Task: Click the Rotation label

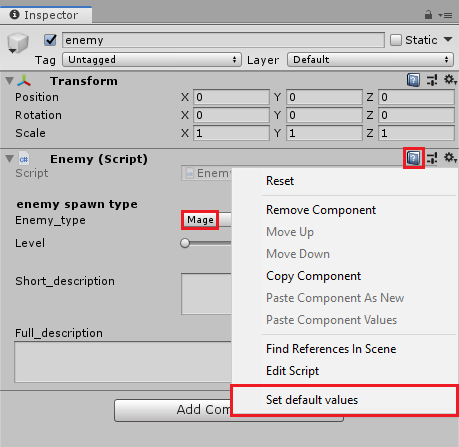Action: 38,115
